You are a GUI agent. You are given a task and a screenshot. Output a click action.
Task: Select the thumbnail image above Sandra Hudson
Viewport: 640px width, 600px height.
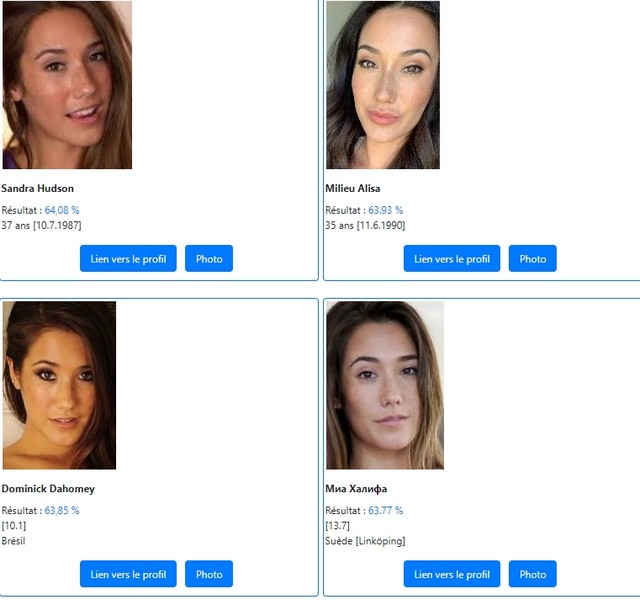tap(67, 84)
